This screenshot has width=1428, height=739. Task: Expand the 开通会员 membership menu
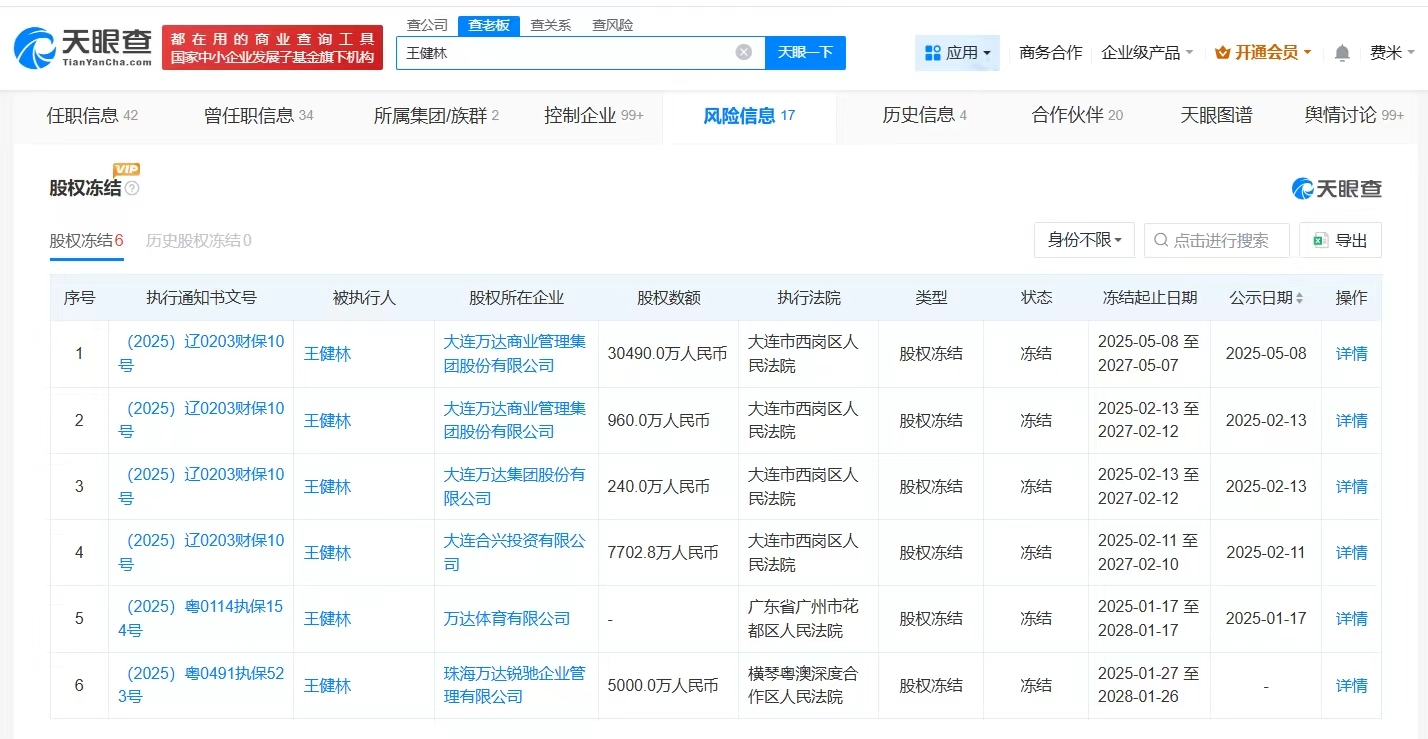[1263, 53]
